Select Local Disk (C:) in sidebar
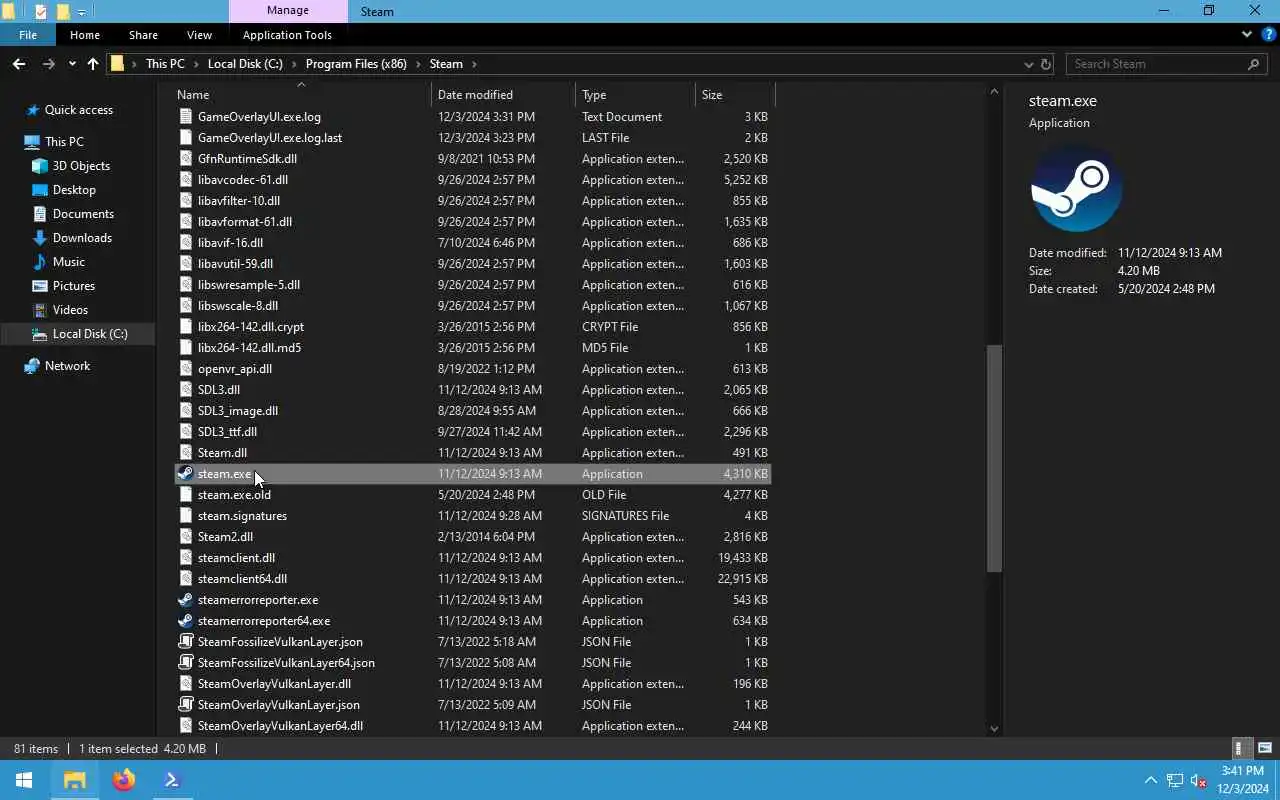 pyautogui.click(x=78, y=334)
